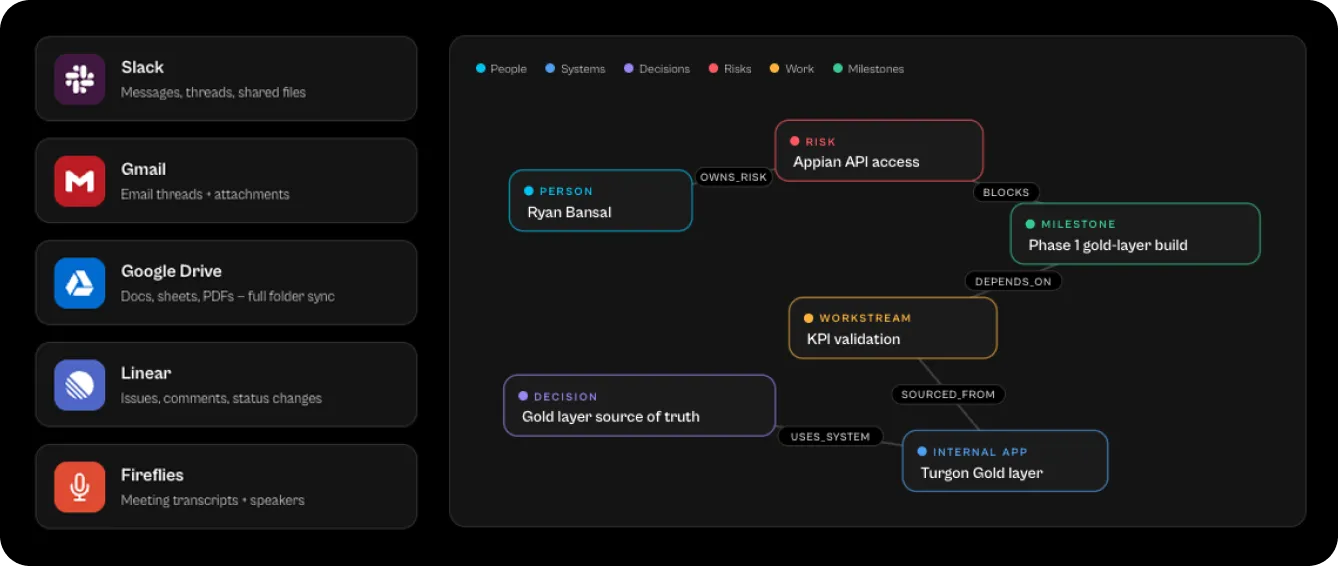Click the Google Drive triangle icon
The image size is (1338, 566).
point(80,283)
